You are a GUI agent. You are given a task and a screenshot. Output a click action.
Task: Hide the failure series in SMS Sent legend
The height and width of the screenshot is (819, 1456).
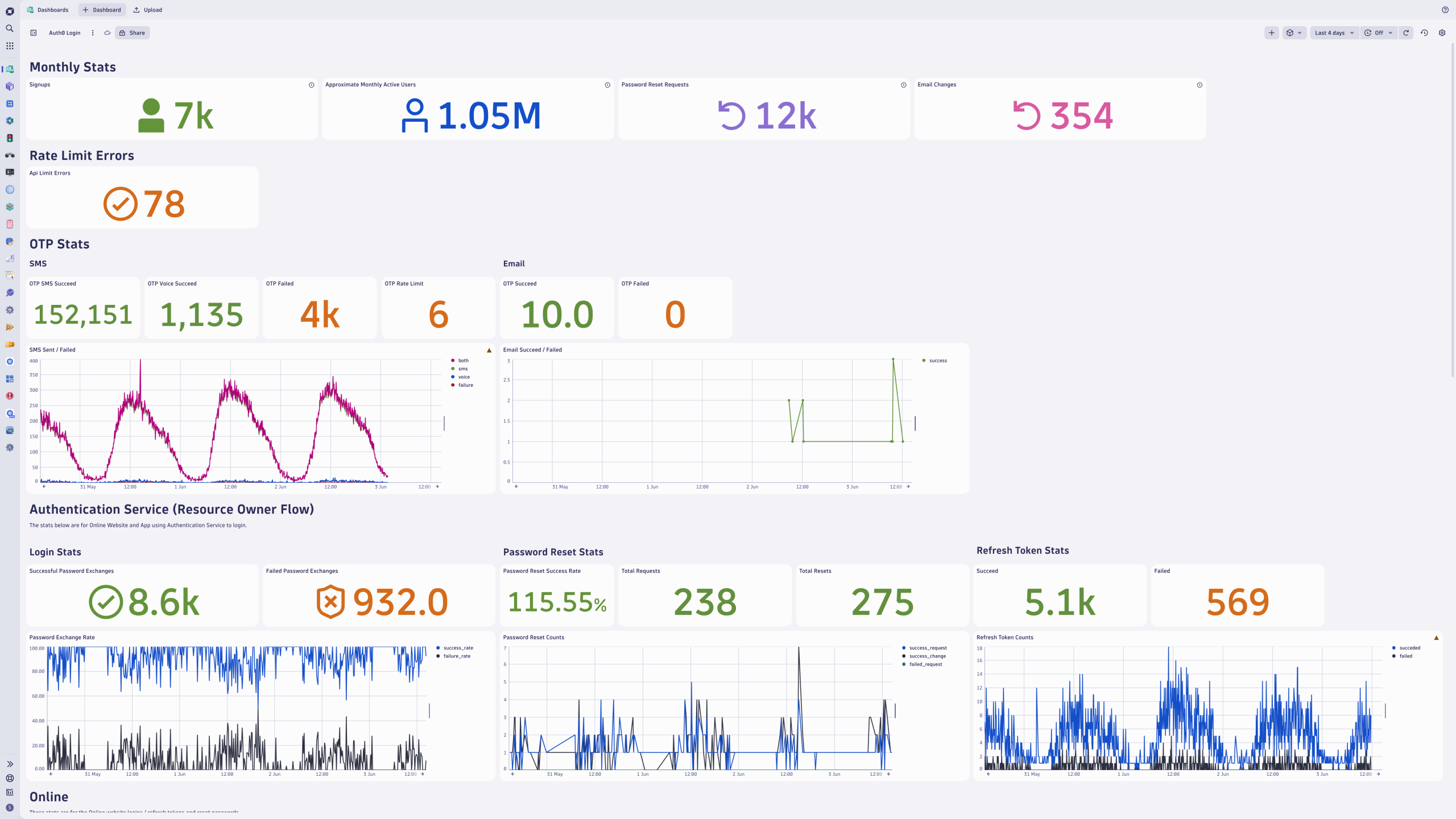click(465, 385)
